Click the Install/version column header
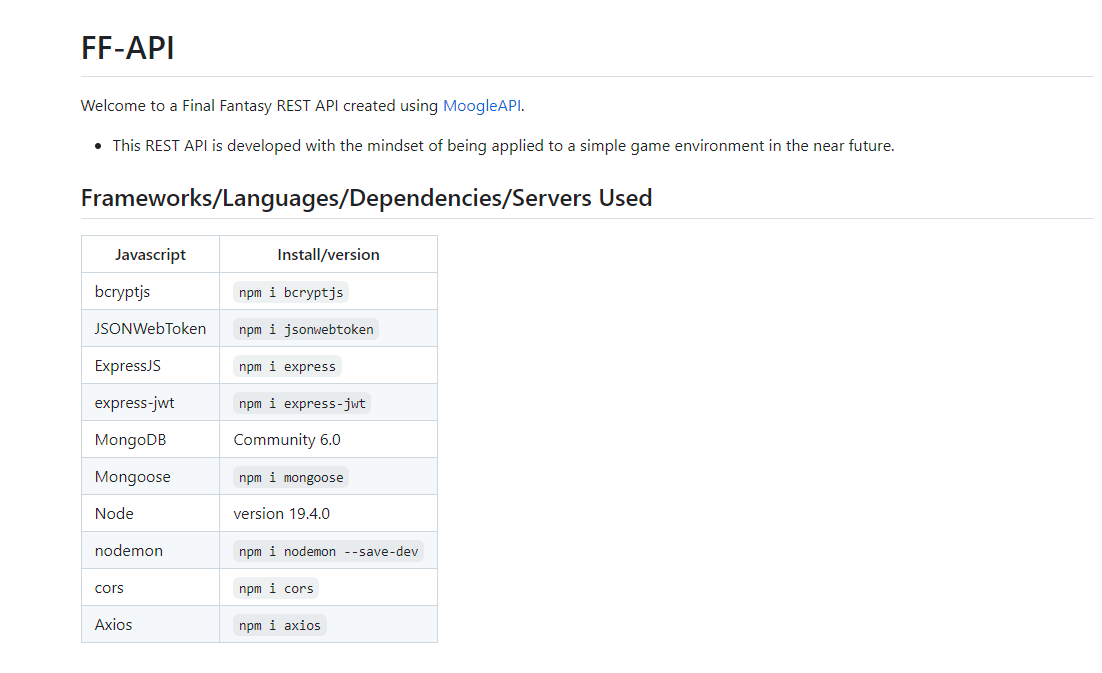This screenshot has width=1102, height=673. [328, 254]
